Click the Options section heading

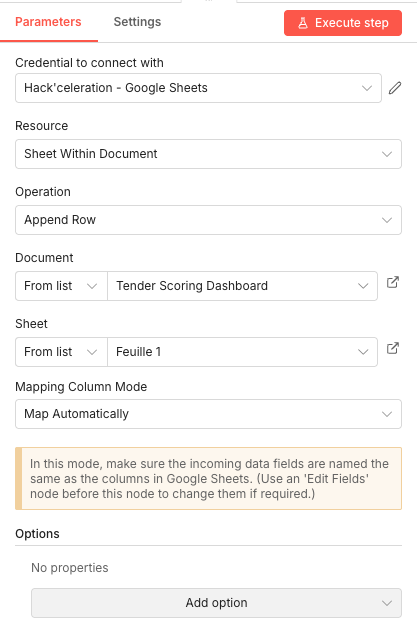coord(37,533)
